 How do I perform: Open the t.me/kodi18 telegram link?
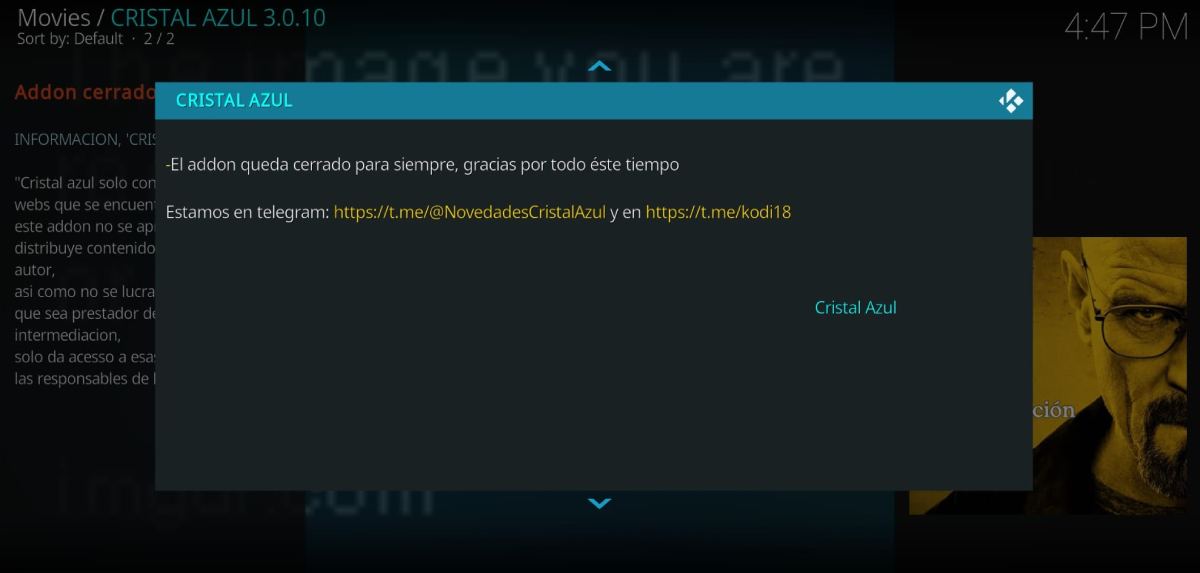(x=718, y=212)
